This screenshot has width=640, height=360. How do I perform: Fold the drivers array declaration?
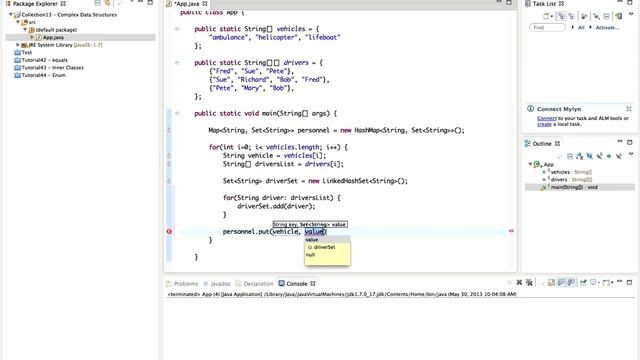click(177, 63)
